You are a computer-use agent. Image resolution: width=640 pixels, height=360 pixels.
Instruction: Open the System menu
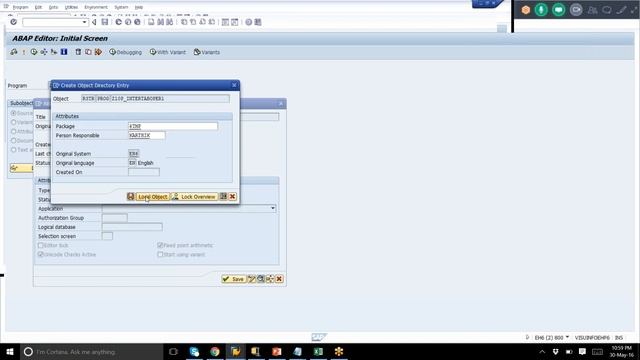pos(121,7)
